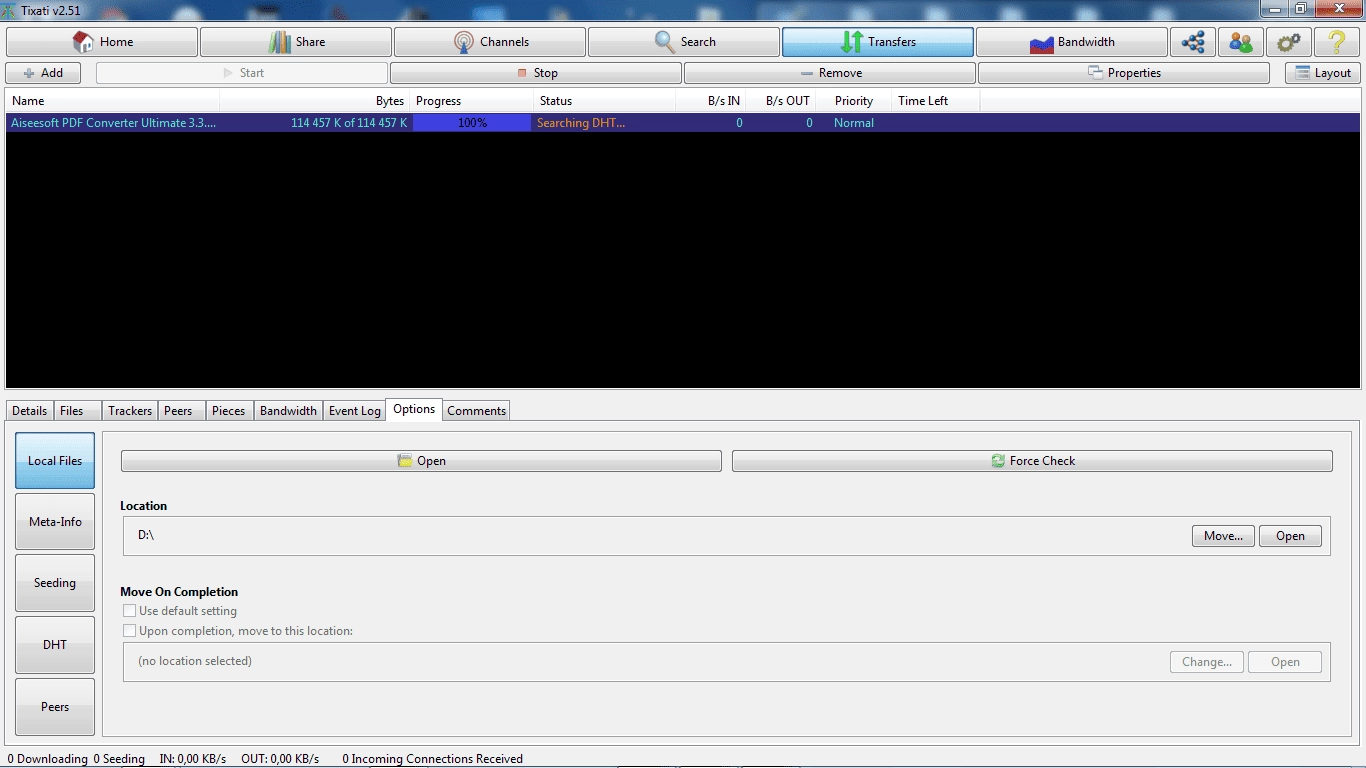Click the DHT network nodes icon
This screenshot has height=768, width=1366.
1192,42
